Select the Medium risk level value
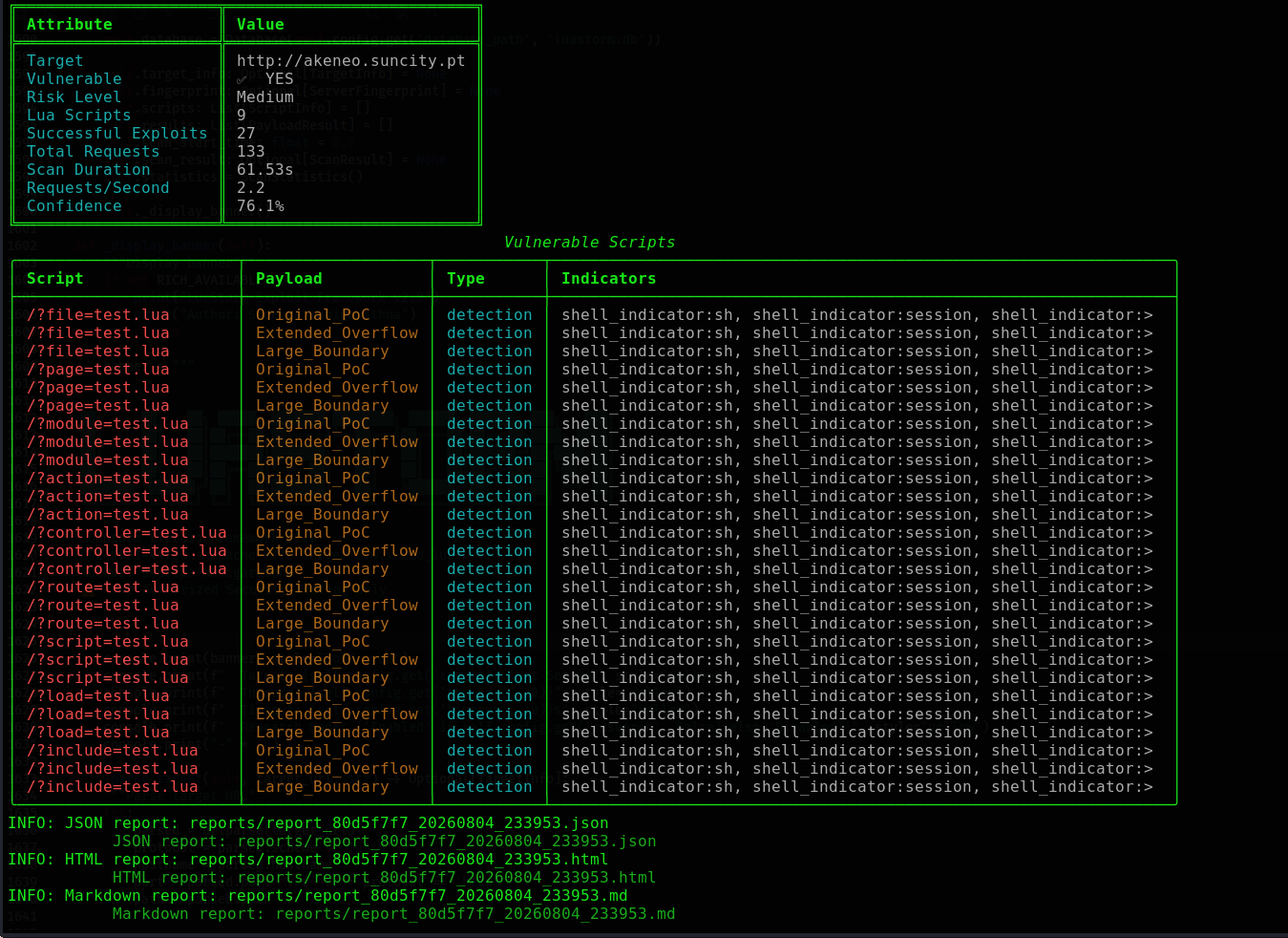The height and width of the screenshot is (938, 1288). 264,96
